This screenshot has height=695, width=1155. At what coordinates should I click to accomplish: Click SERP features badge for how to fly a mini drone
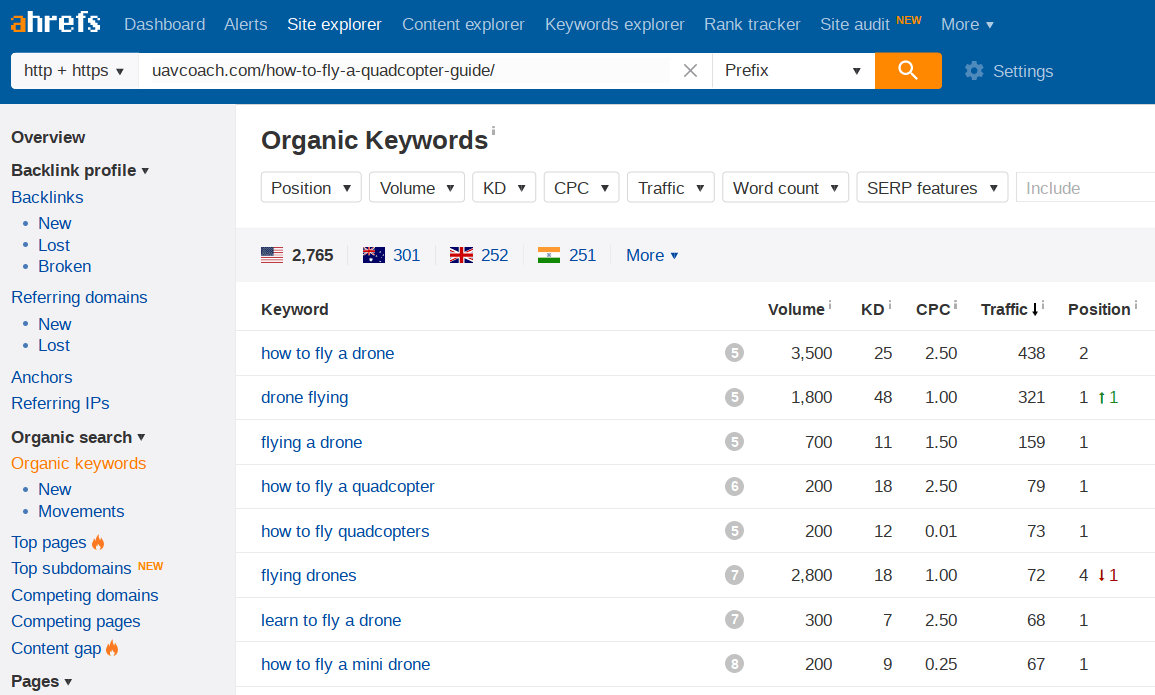click(734, 664)
